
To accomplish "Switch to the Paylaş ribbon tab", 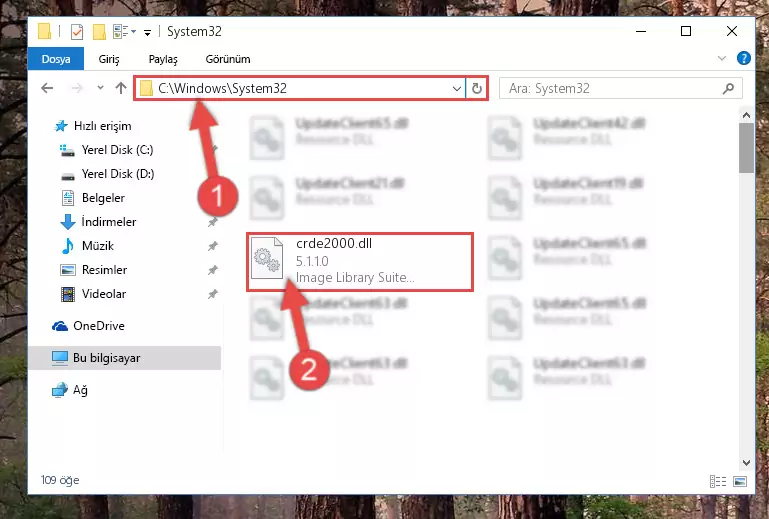I will coord(163,59).
